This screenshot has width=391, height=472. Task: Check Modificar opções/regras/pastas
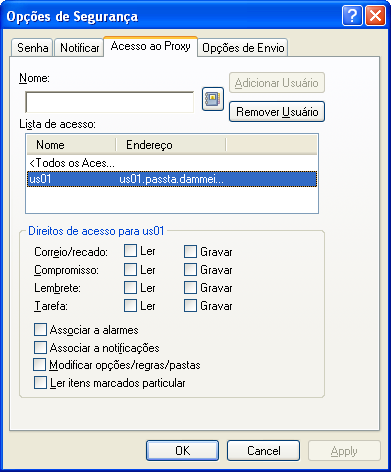click(39, 365)
